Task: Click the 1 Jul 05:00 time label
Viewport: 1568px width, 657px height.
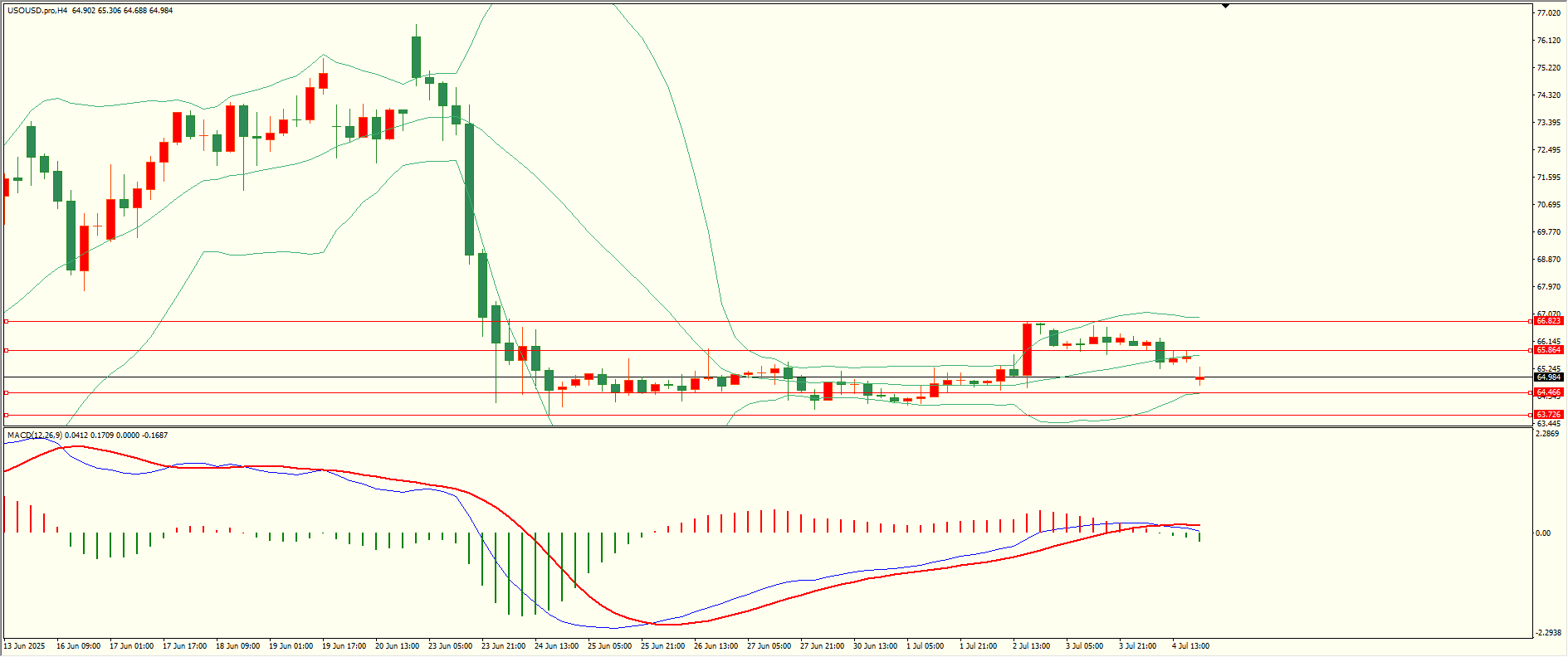Action: point(925,646)
